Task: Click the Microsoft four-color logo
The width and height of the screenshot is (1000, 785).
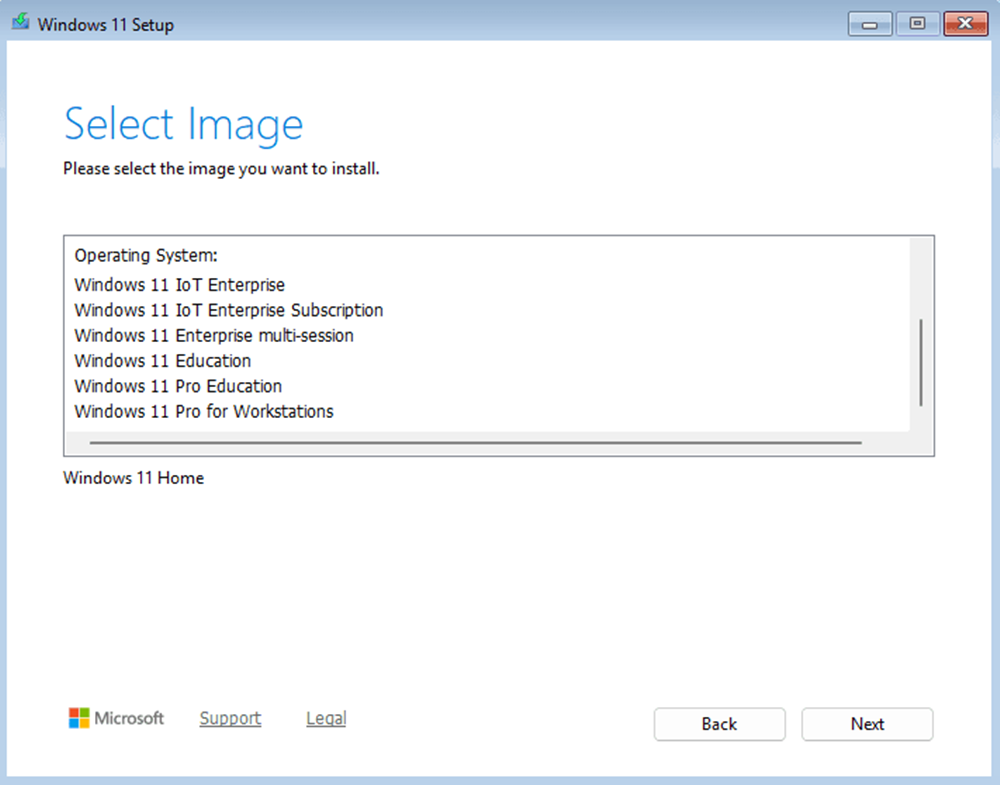Action: pyautogui.click(x=79, y=718)
